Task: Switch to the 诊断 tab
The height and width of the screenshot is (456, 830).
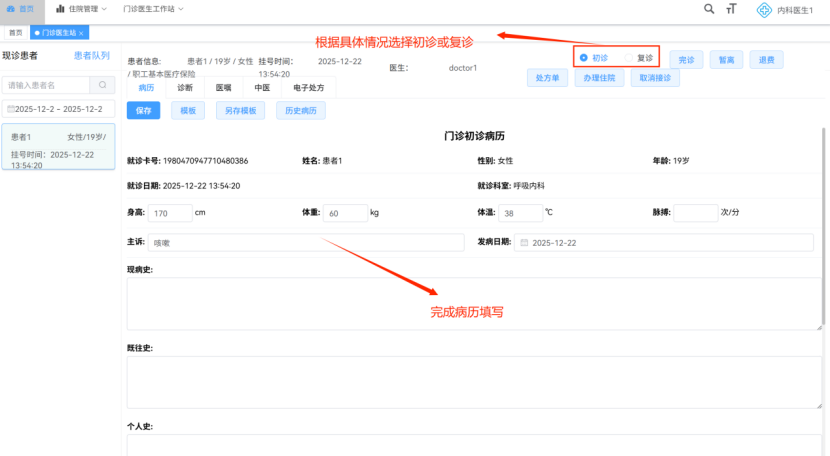Action: (x=185, y=88)
